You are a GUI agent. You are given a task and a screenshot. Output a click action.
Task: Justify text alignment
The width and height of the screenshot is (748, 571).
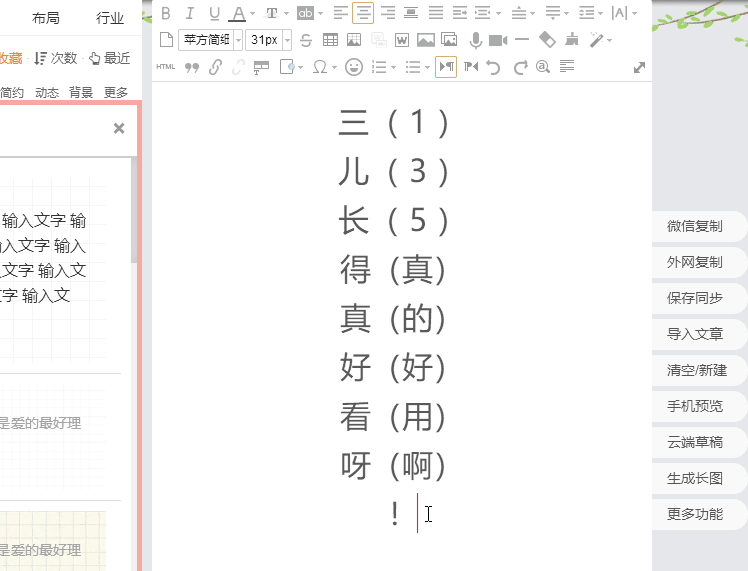tap(436, 13)
